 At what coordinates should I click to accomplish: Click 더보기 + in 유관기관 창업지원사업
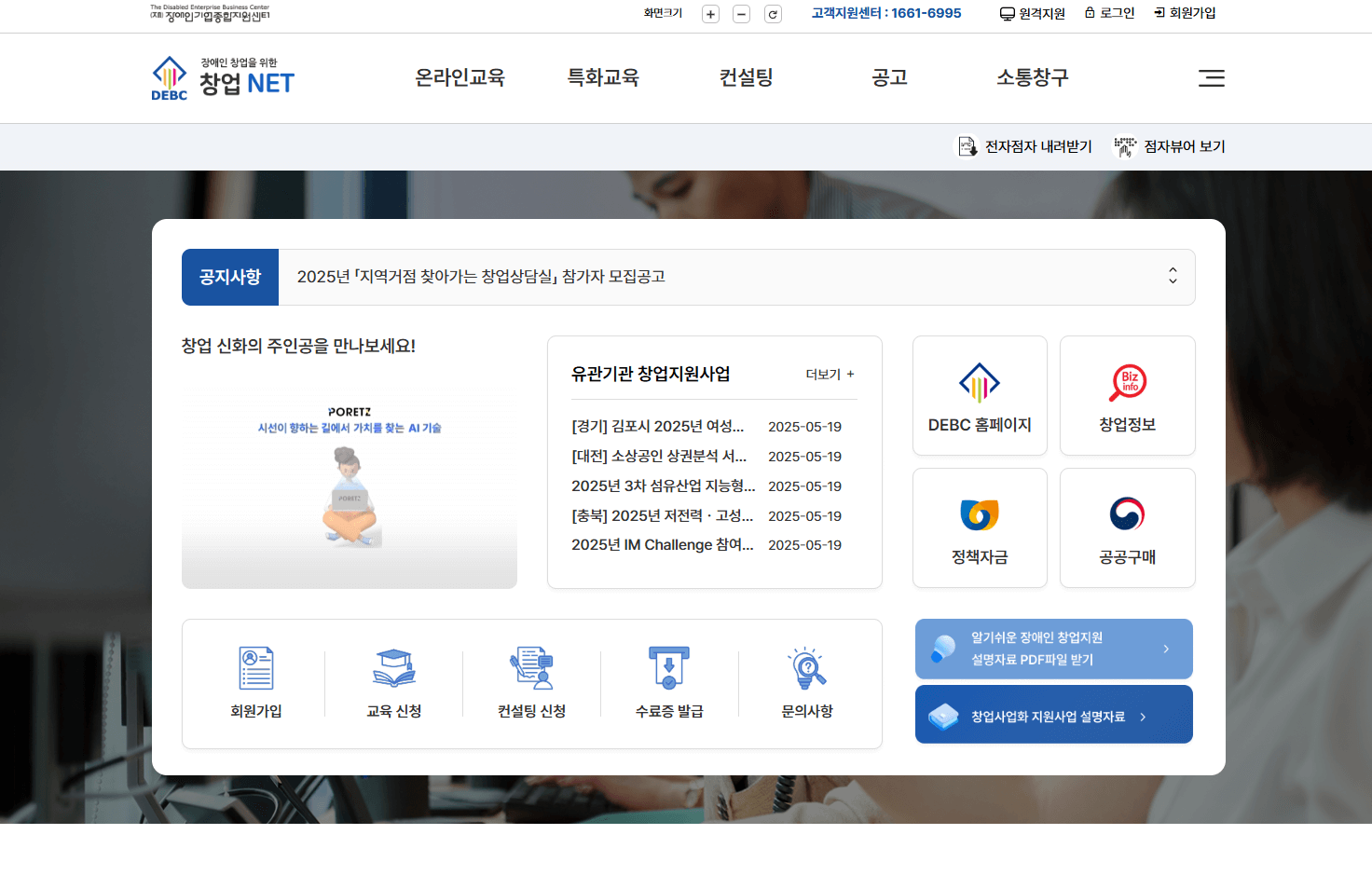point(830,374)
